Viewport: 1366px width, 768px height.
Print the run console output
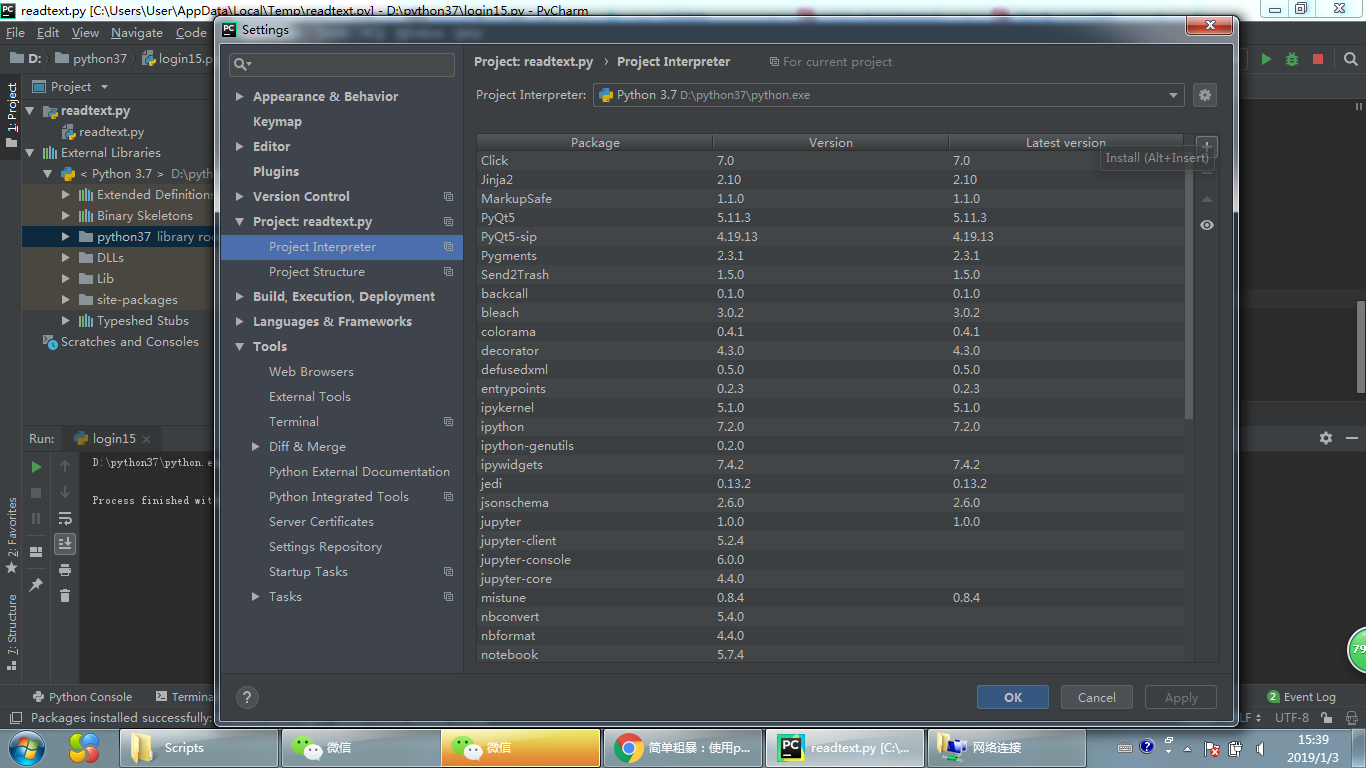tap(64, 570)
